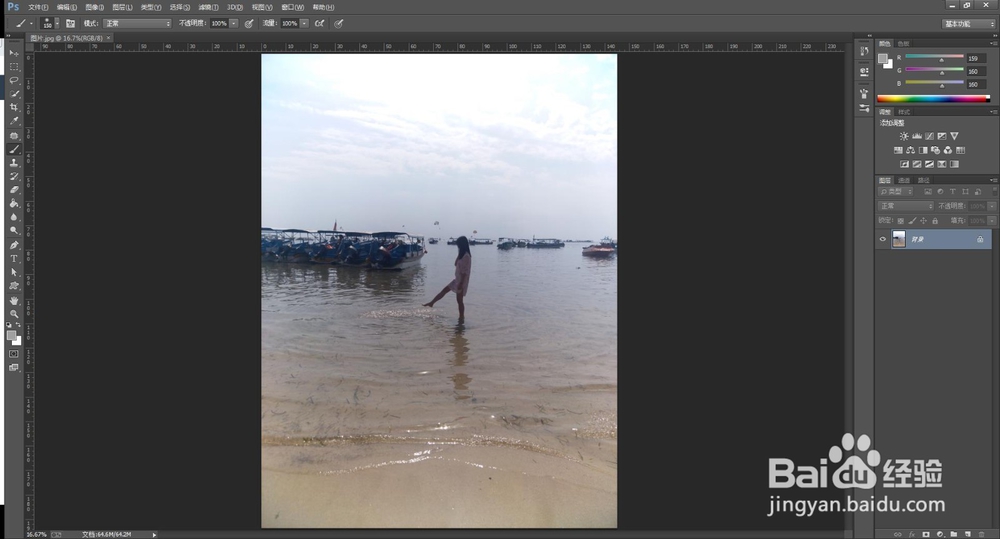Click the foreground color swatch in toolbox
Viewport: 1000px width, 539px height.
click(11, 335)
